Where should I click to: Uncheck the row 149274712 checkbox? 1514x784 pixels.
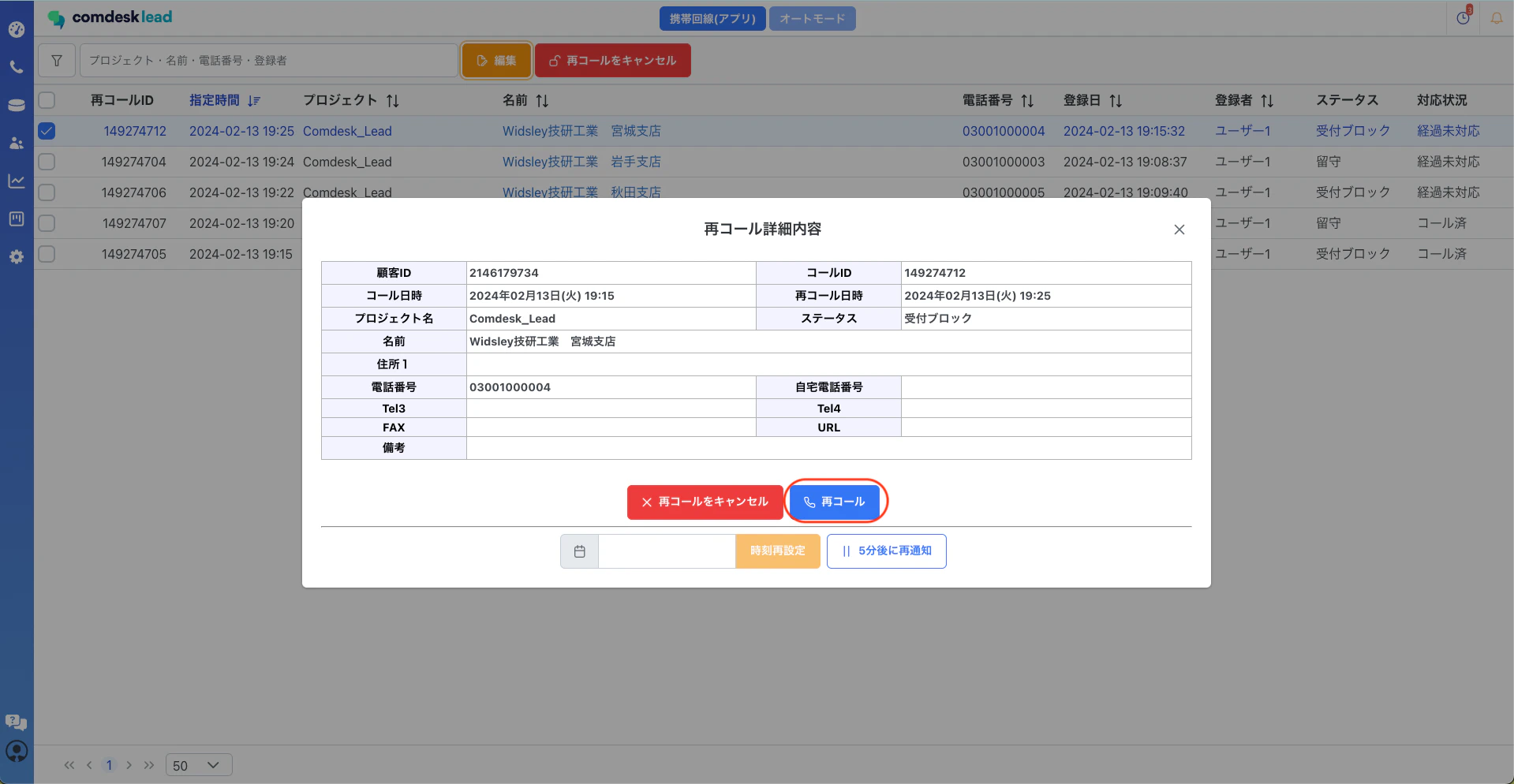pos(47,131)
